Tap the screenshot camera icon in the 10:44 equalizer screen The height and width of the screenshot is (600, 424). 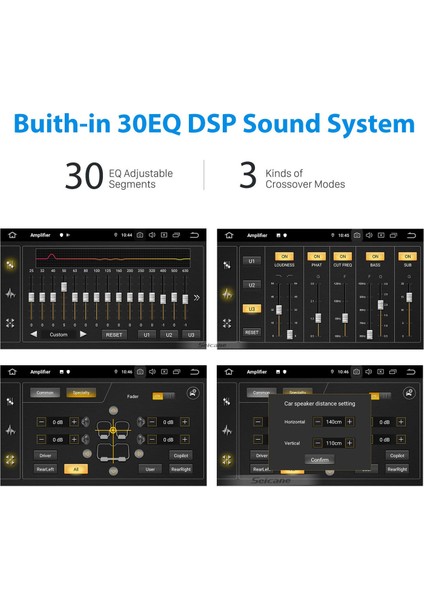pos(140,235)
